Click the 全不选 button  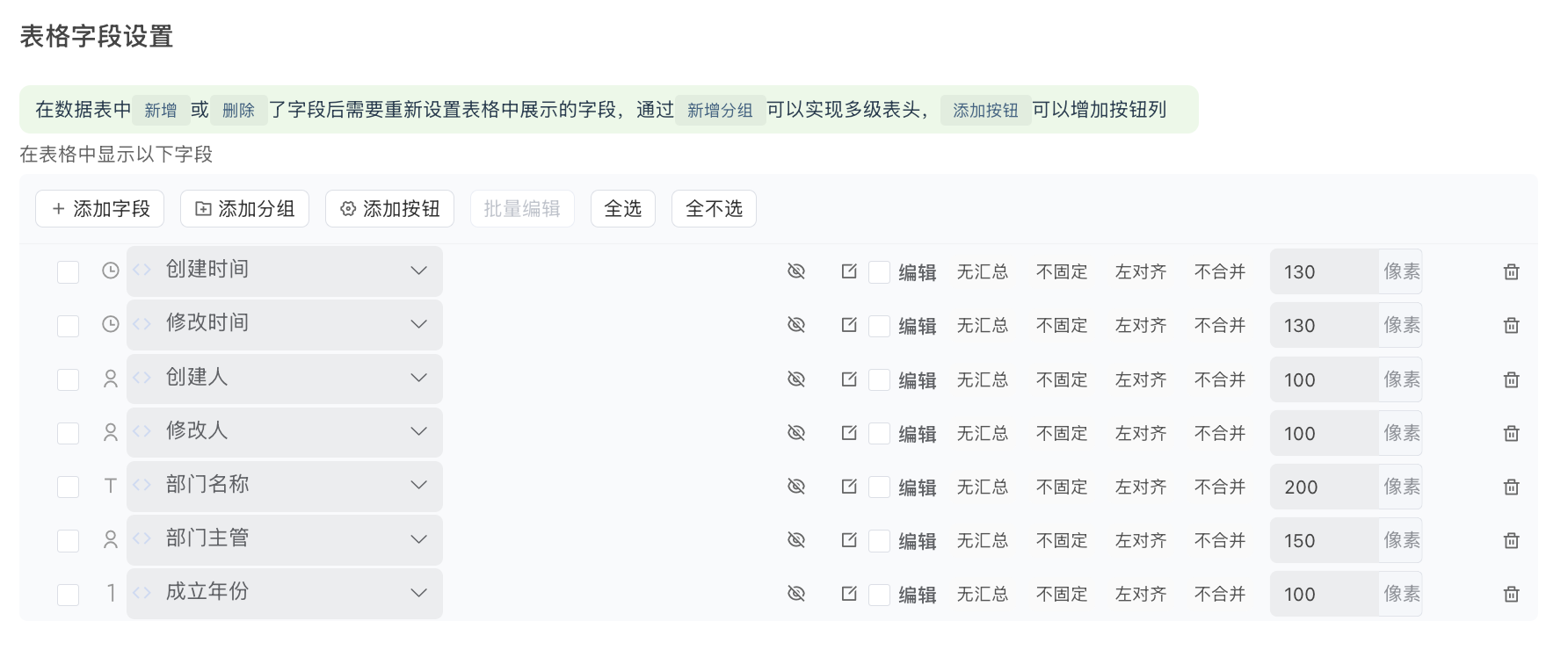tap(714, 208)
